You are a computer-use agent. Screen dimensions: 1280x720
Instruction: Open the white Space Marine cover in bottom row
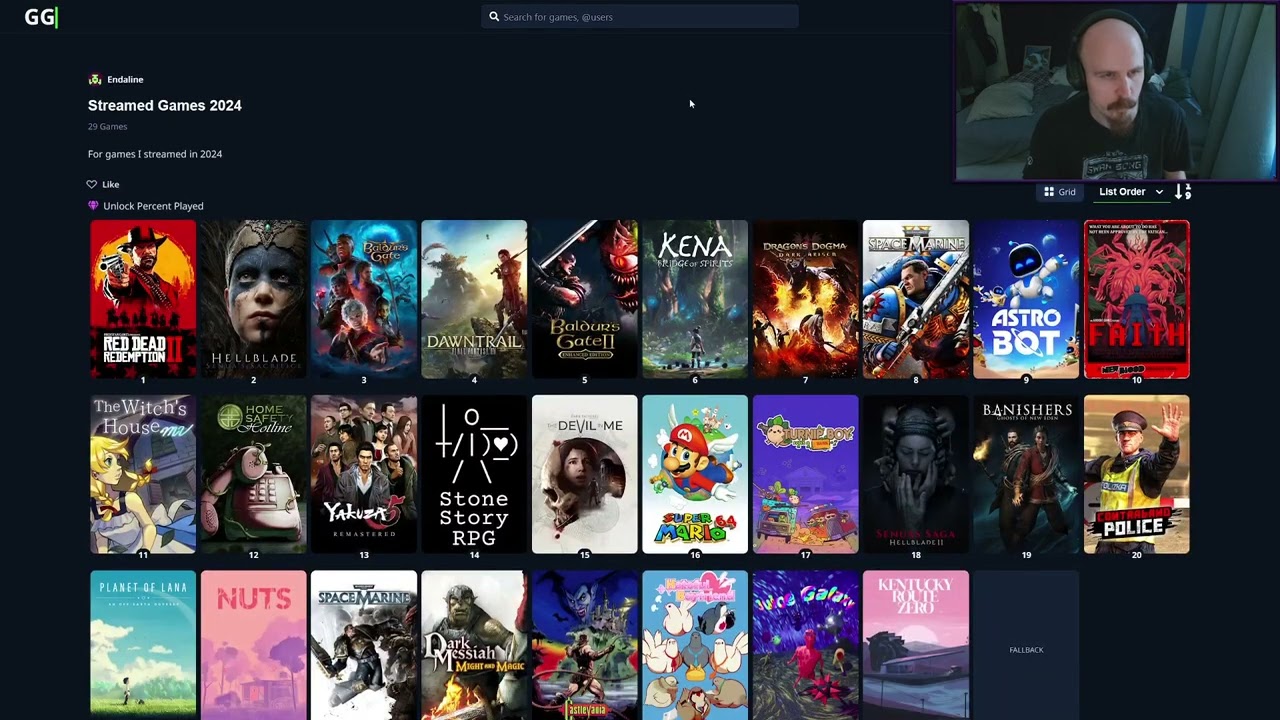[364, 645]
